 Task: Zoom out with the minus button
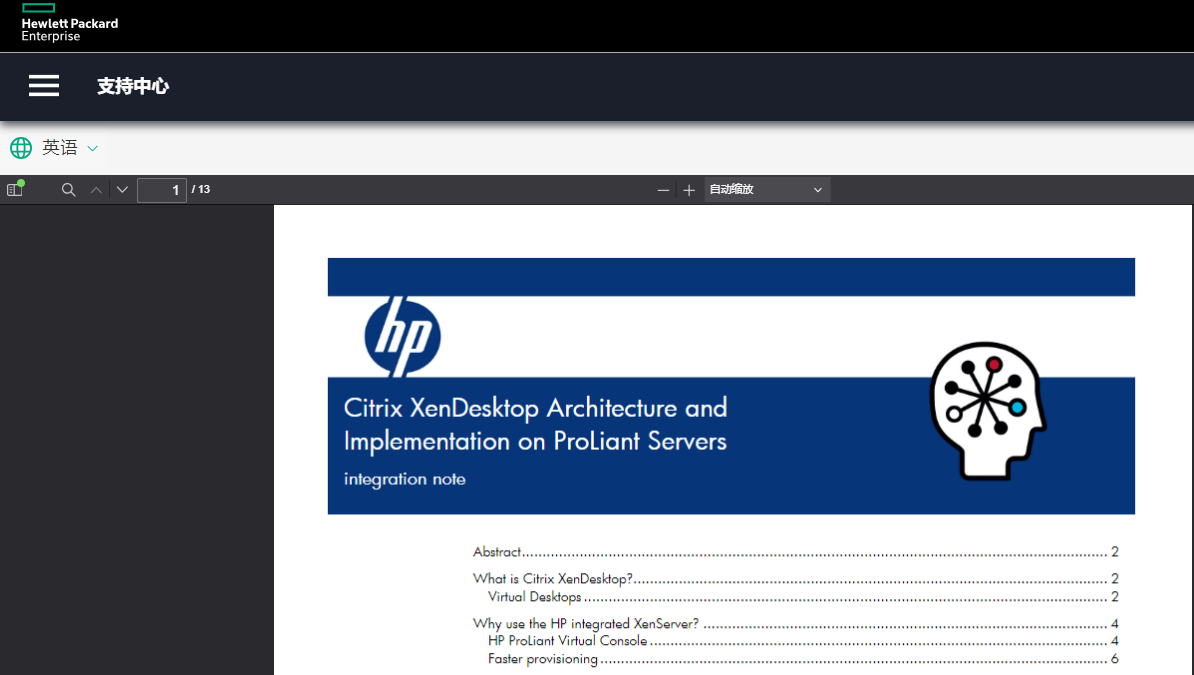663,190
